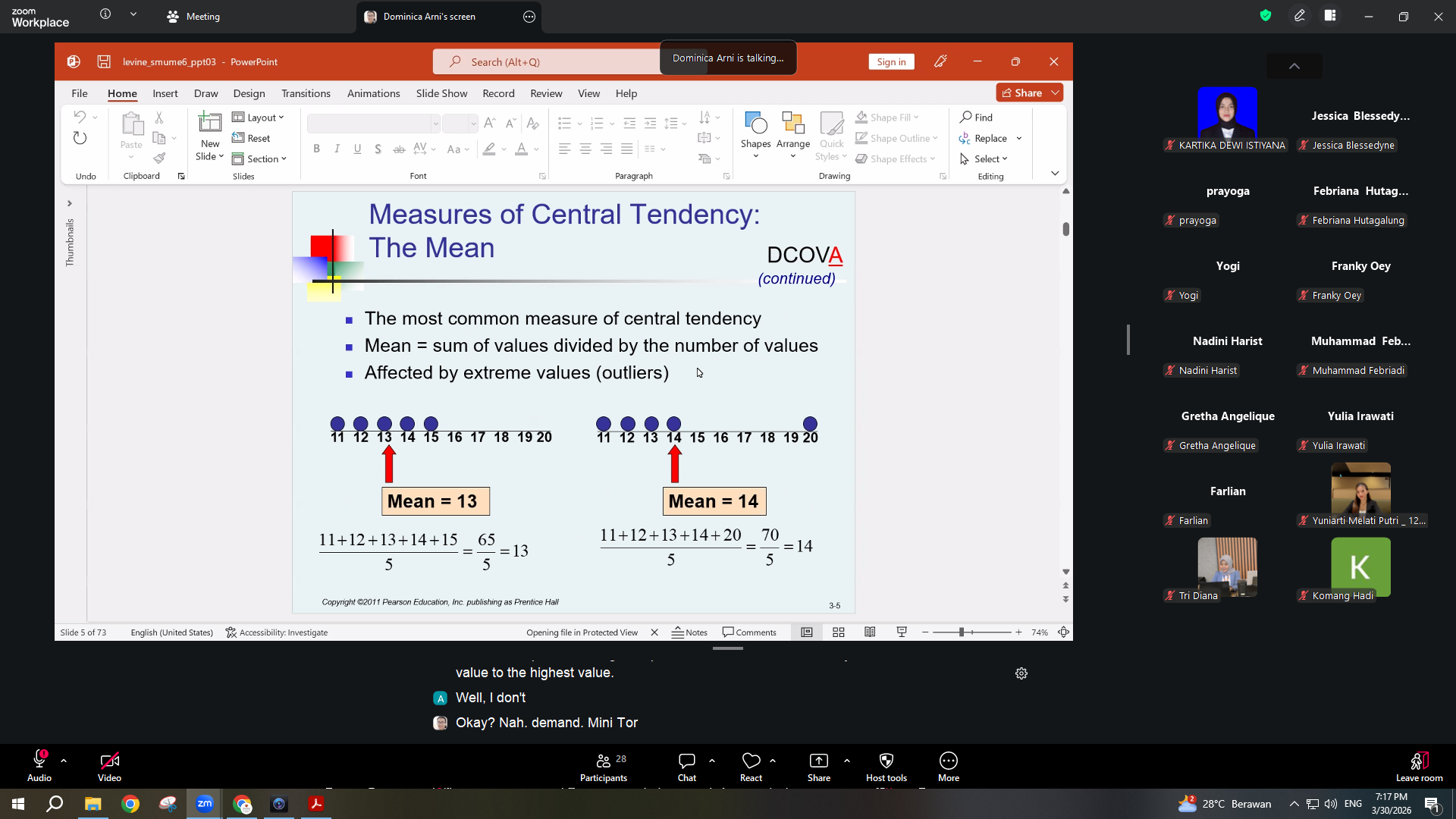
Task: Click the Reset slide button
Action: click(252, 138)
